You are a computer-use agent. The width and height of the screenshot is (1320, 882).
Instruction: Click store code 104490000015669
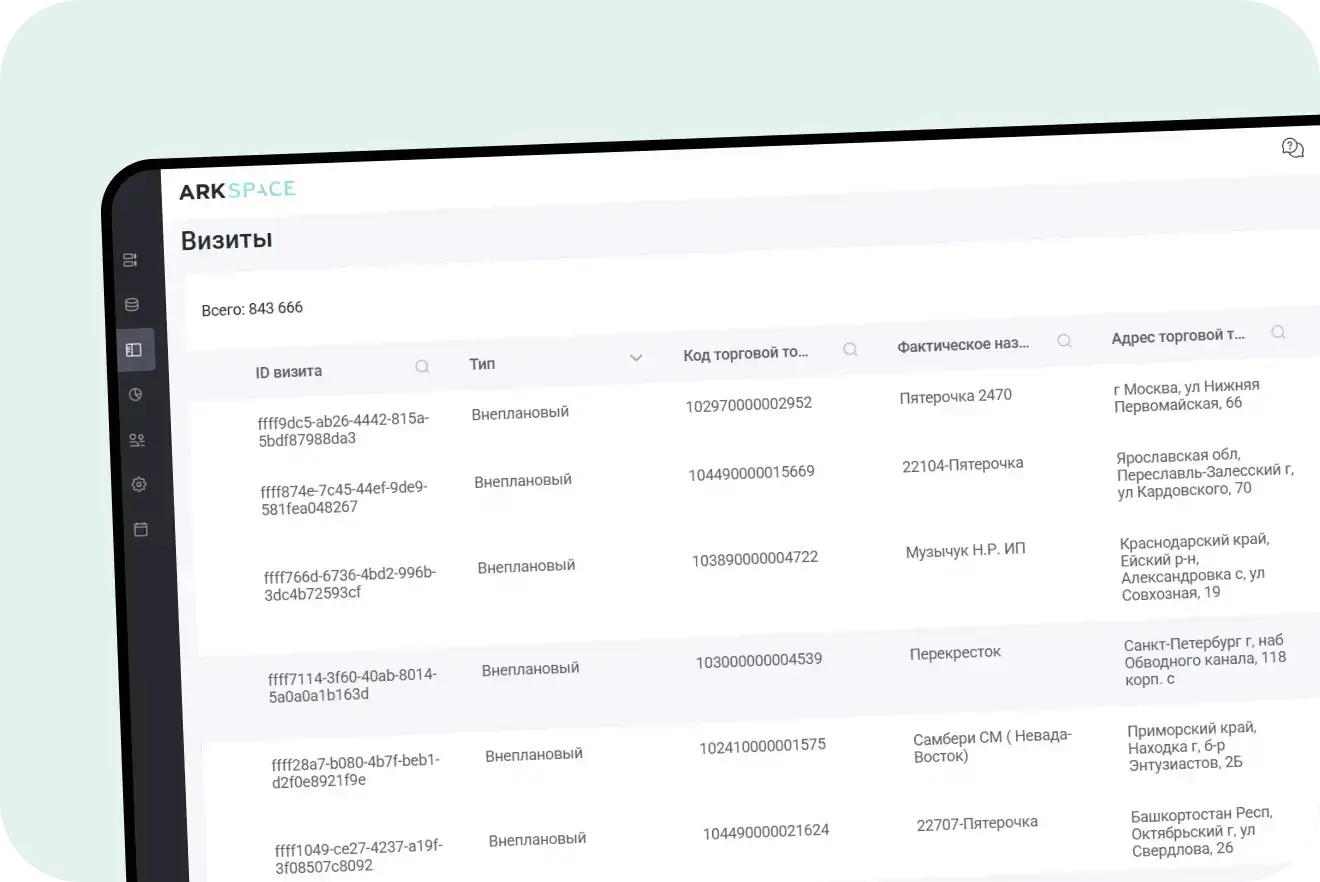tap(751, 472)
